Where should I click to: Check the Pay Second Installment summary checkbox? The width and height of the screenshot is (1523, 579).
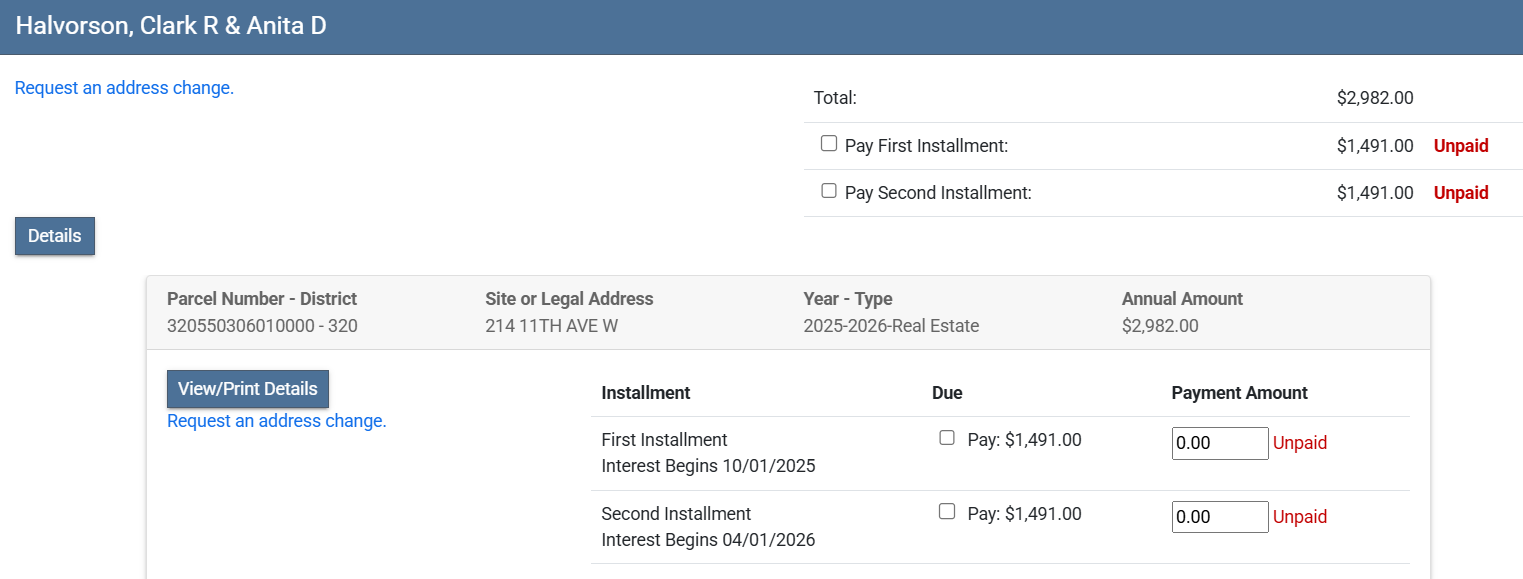[x=828, y=191]
